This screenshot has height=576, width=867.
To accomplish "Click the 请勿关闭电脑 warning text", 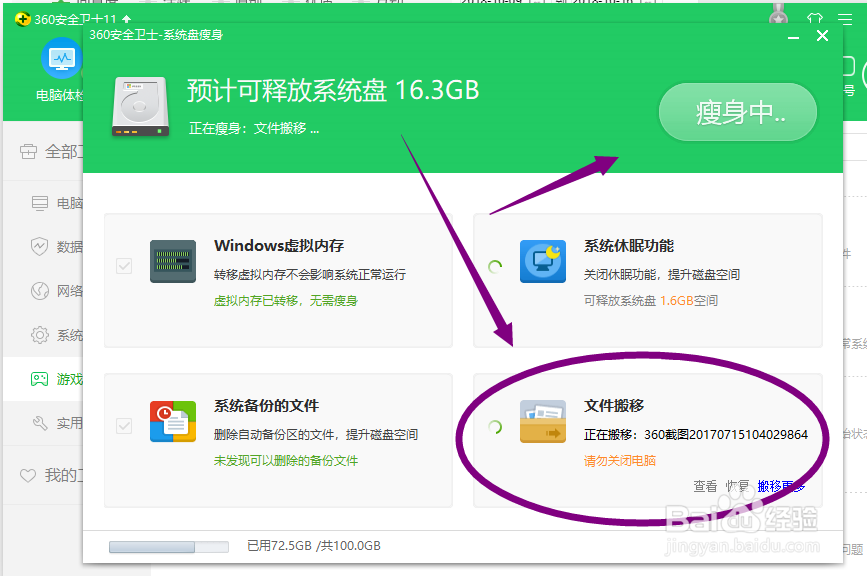I will coord(620,460).
